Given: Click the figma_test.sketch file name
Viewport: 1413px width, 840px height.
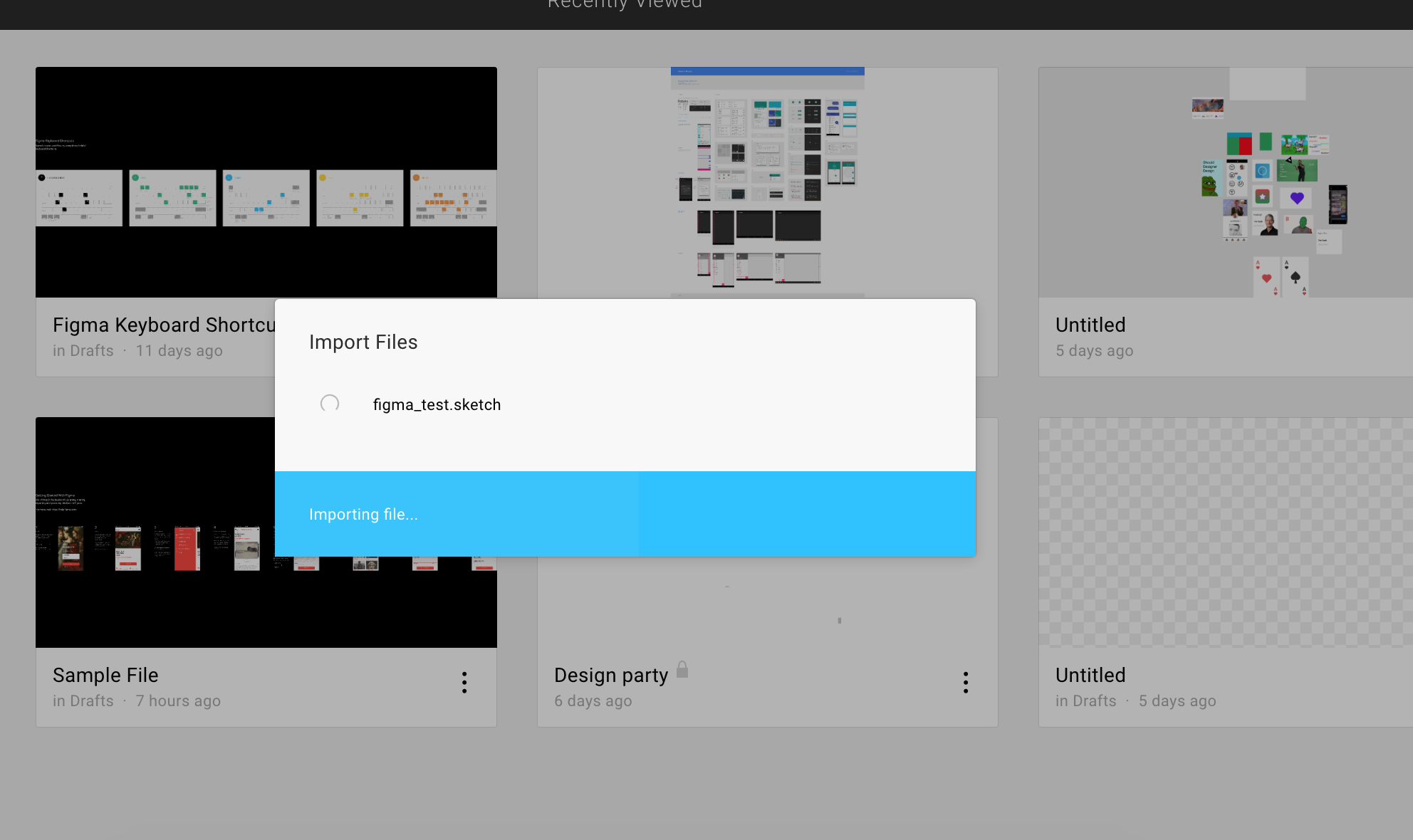Looking at the screenshot, I should coord(437,404).
